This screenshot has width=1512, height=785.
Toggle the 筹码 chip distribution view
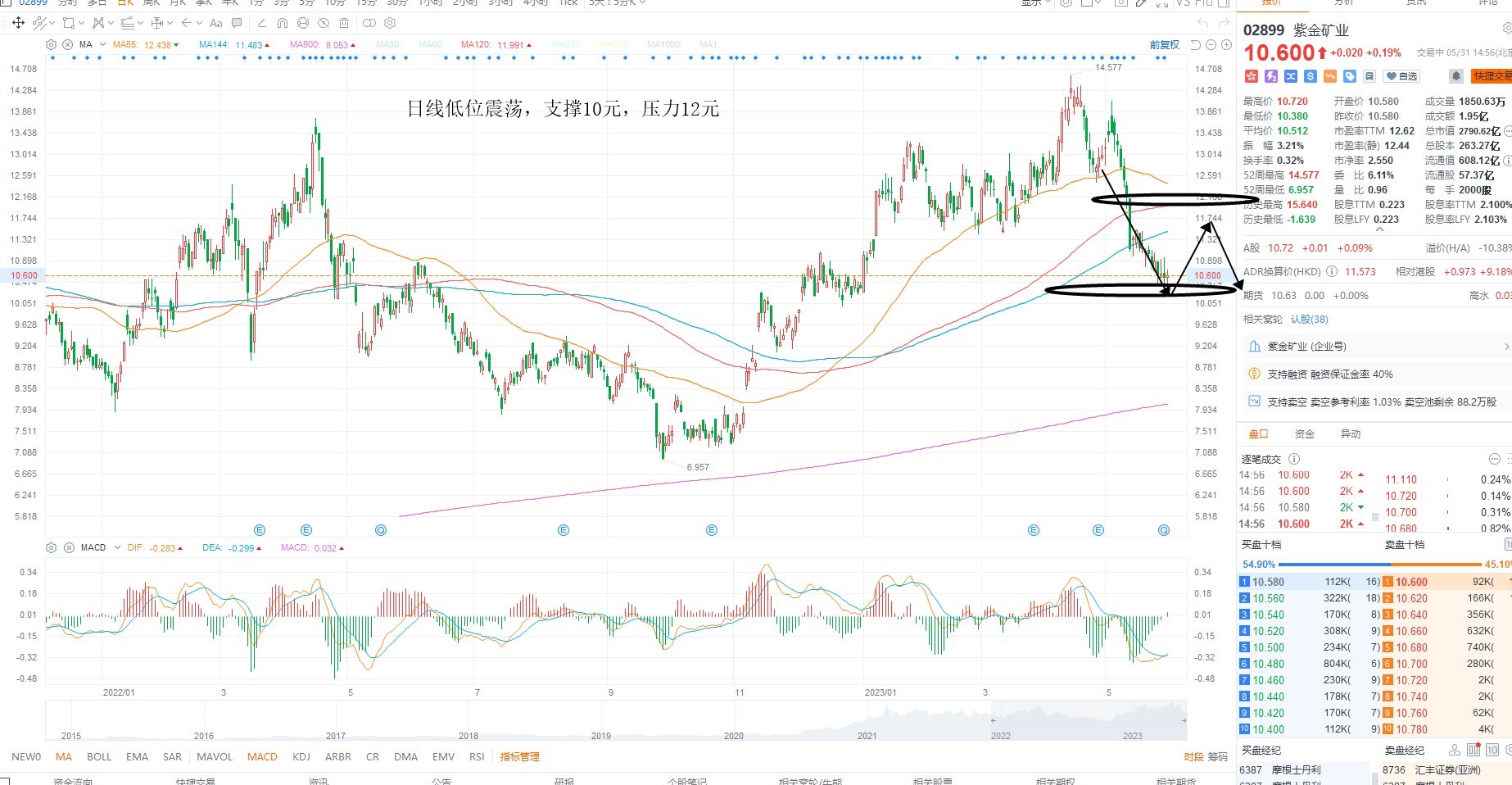pyautogui.click(x=1218, y=757)
